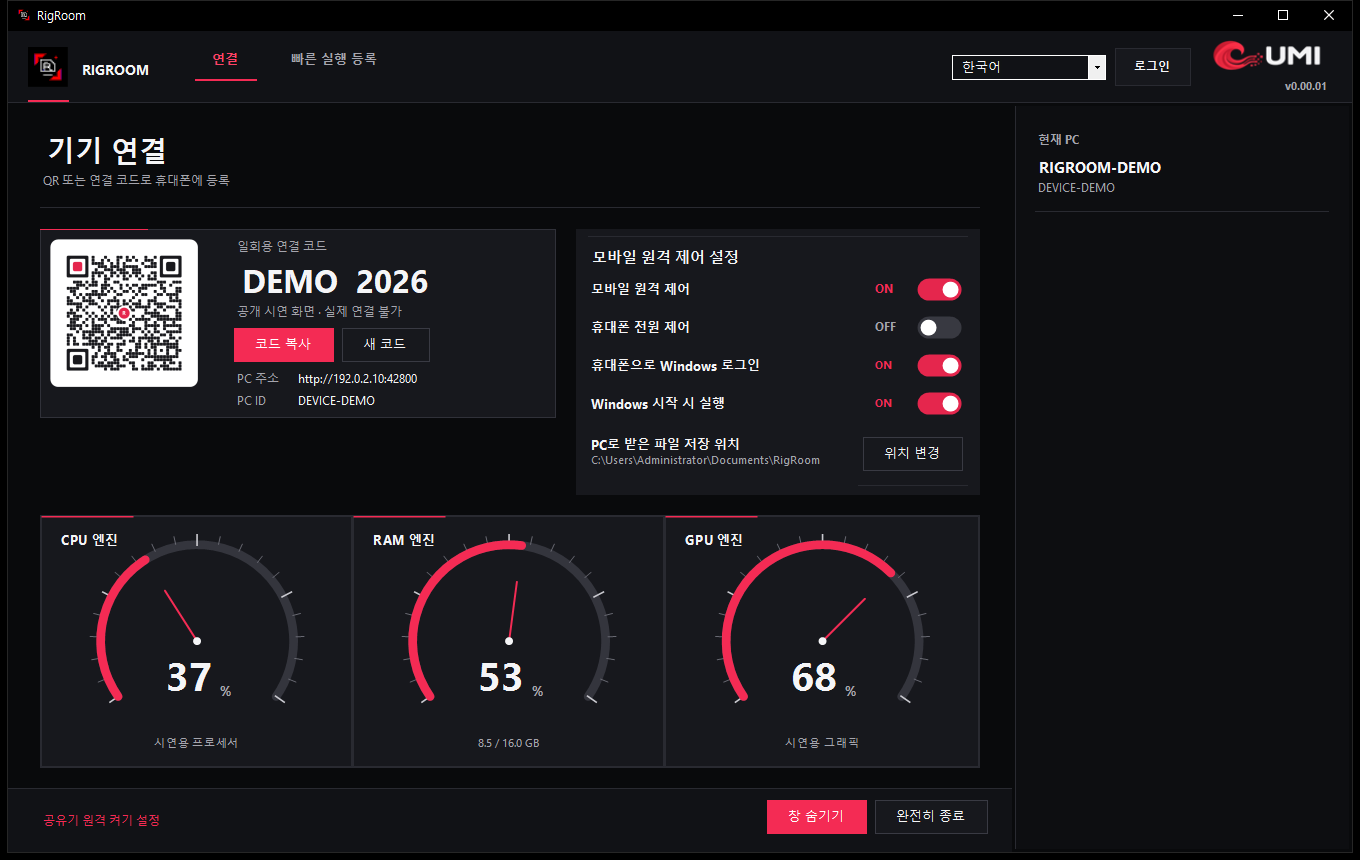Click the 시연용 그래픽 label
The height and width of the screenshot is (860, 1360).
(x=822, y=743)
